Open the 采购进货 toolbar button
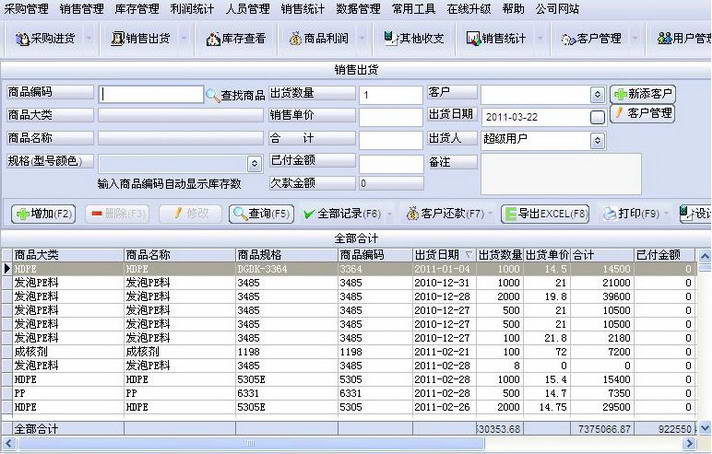 pyautogui.click(x=45, y=39)
